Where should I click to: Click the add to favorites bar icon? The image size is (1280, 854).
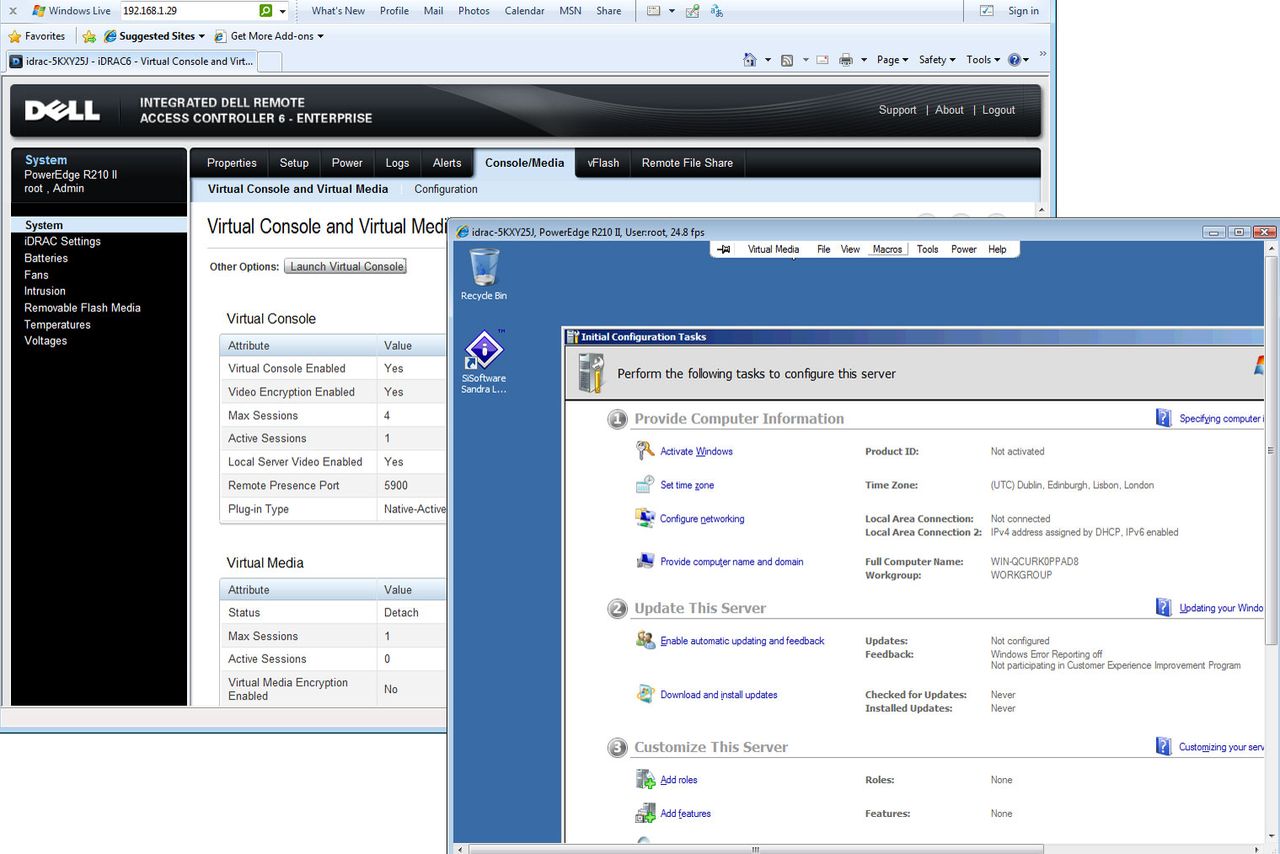(89, 36)
